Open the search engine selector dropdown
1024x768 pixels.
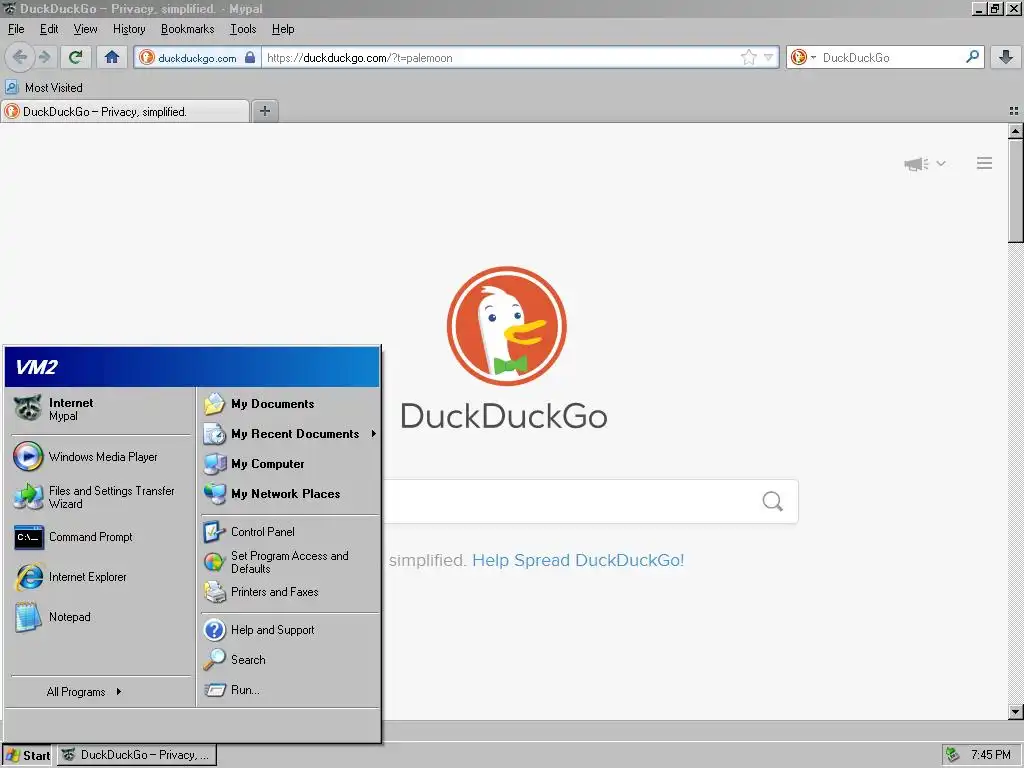pos(803,57)
